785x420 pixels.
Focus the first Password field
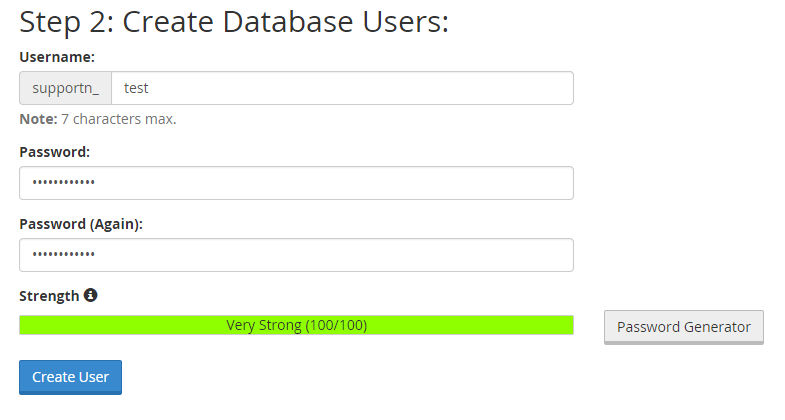point(296,183)
